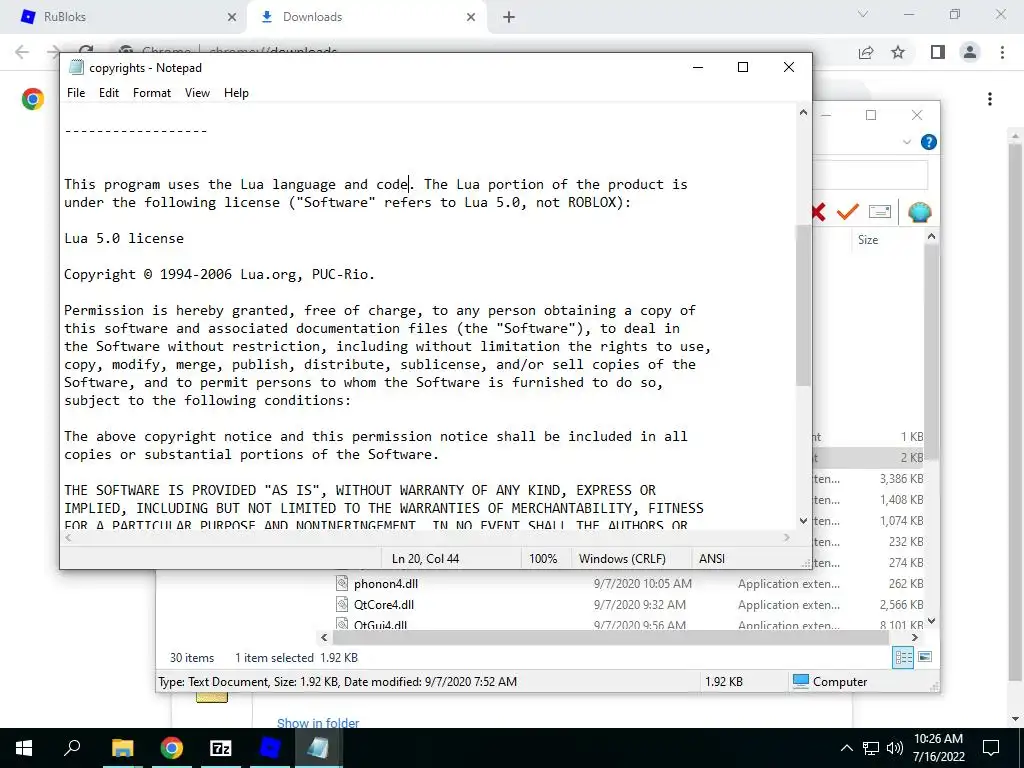The image size is (1024, 768).
Task: Click Explorer file list scroll down arrow
Action: pyautogui.click(x=931, y=621)
